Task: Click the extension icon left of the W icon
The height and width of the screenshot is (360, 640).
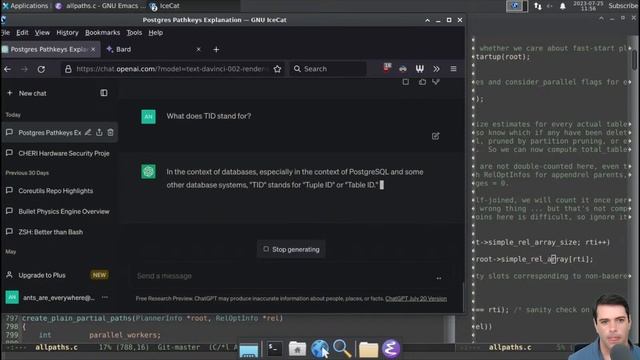Action: (x=403, y=69)
